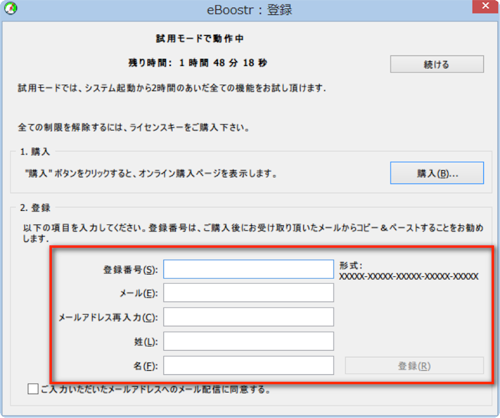This screenshot has height=418, width=500.
Task: Click the 続ける (Continue) button
Action: 437,64
